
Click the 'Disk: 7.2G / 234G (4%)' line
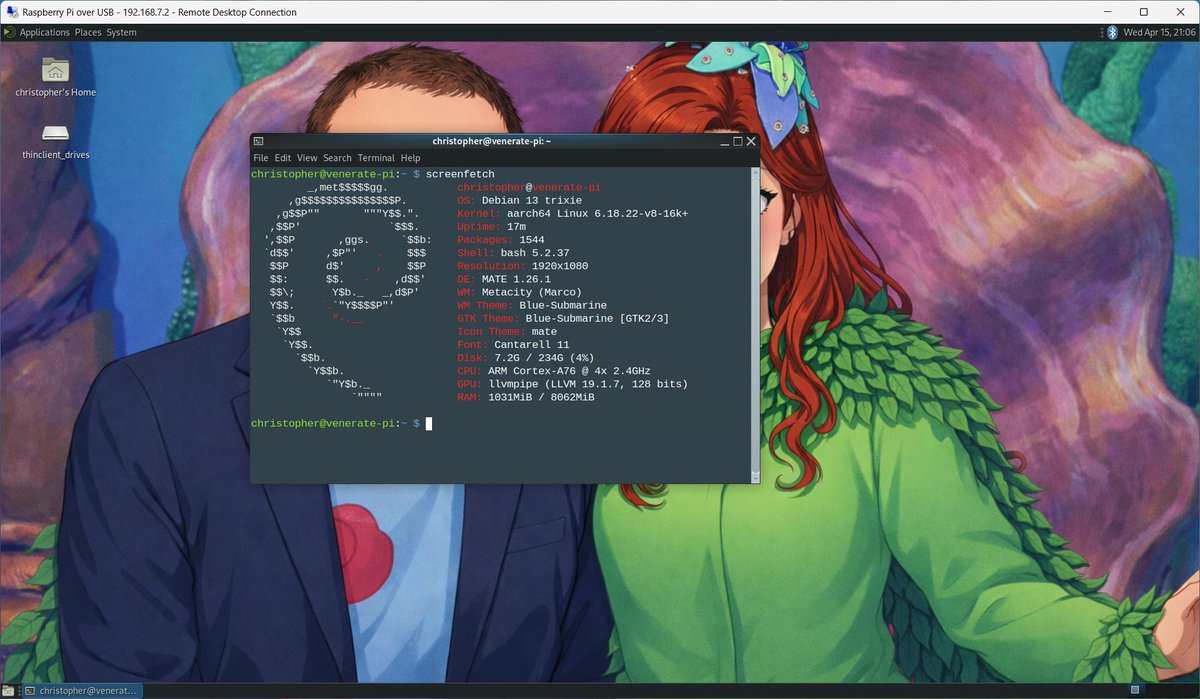[525, 358]
